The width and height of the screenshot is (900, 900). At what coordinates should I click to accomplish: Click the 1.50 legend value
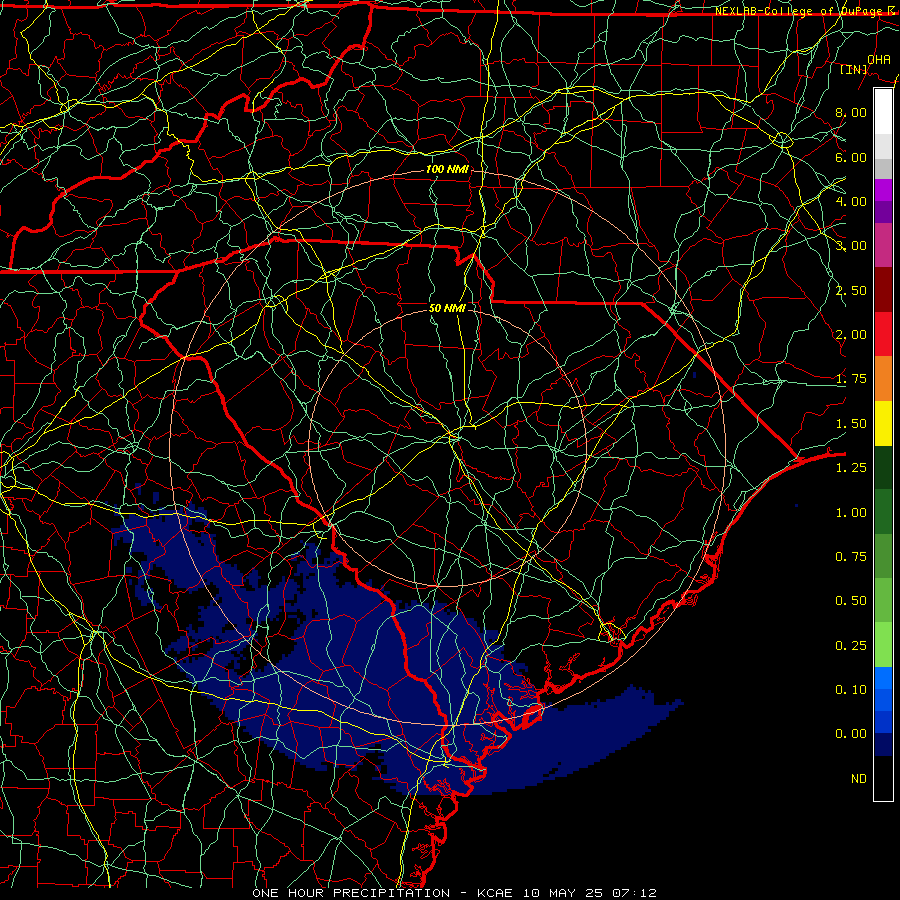point(851,424)
